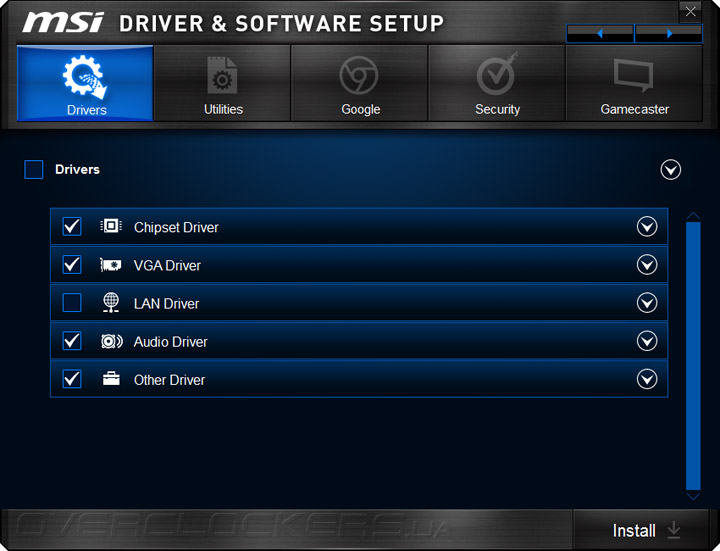The image size is (720, 551).
Task: Click the Audio Driver speaker icon
Action: coord(111,341)
